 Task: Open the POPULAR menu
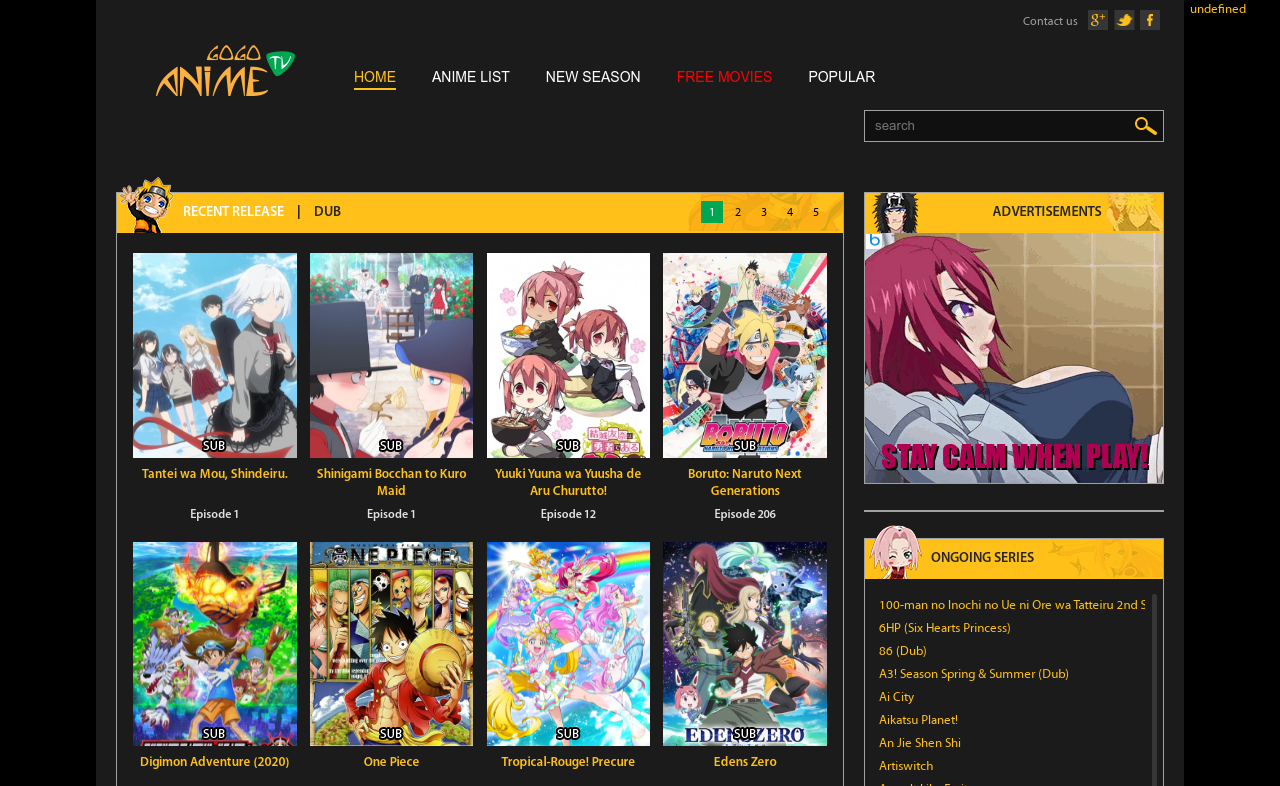(842, 77)
